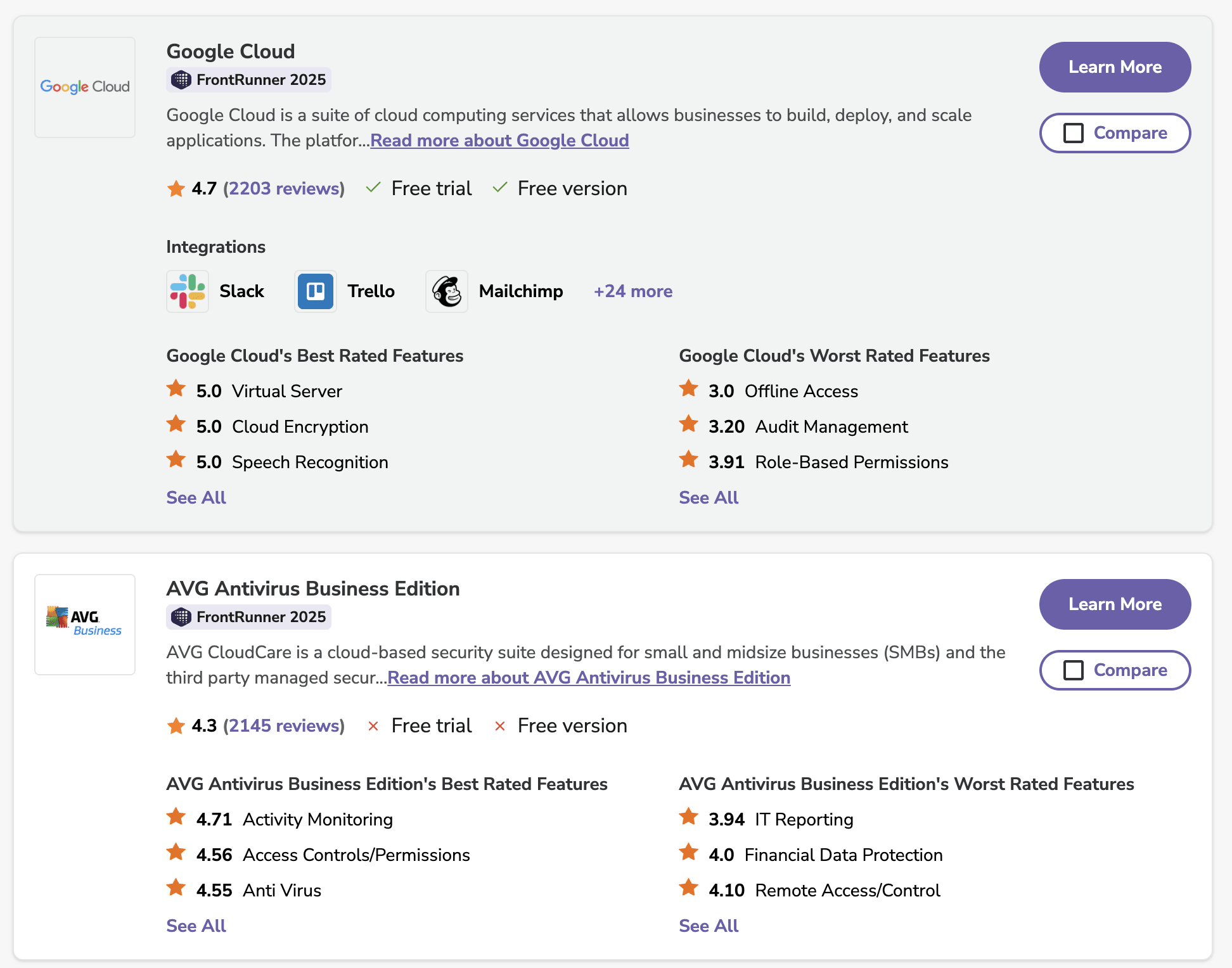1232x968 pixels.
Task: Click Learn More for AVG Antivirus
Action: click(x=1115, y=604)
